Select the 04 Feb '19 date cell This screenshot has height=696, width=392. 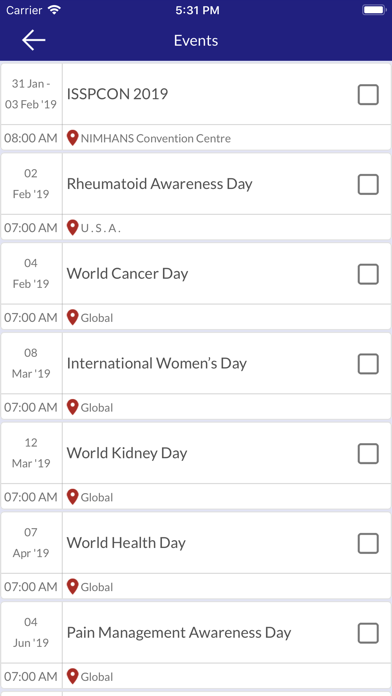pos(31,273)
